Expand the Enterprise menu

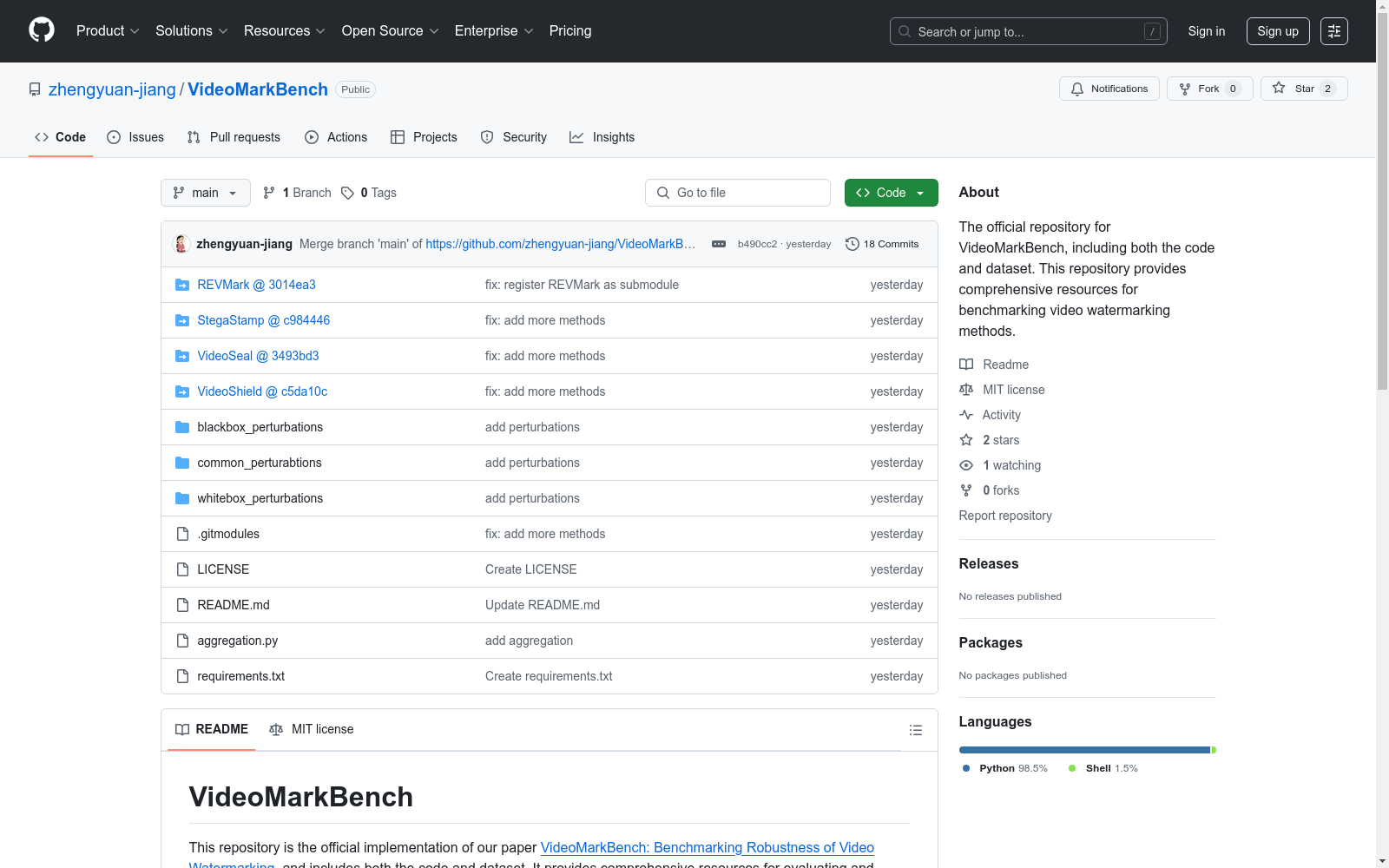494,31
